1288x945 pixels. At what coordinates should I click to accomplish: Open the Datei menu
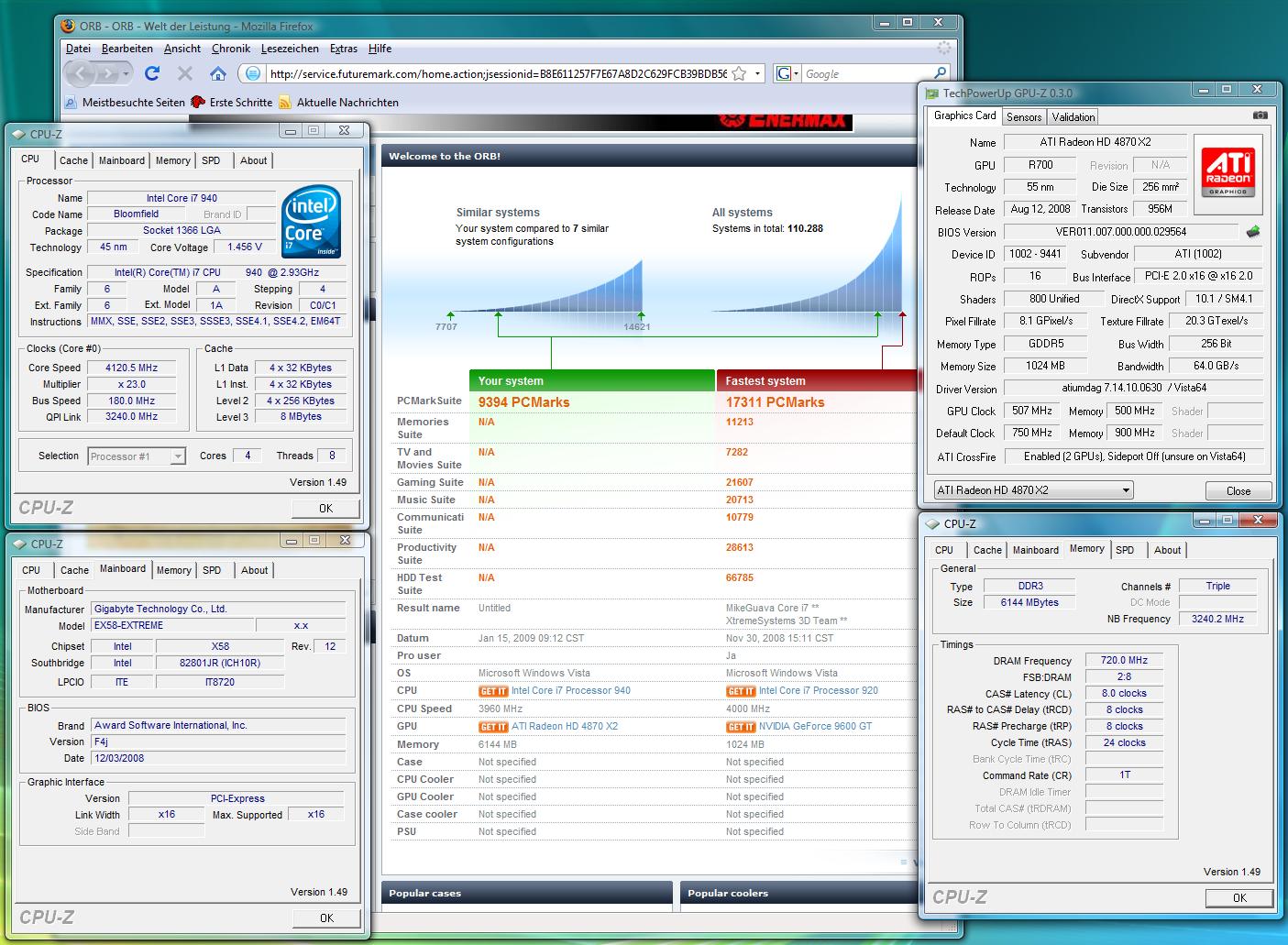point(78,49)
